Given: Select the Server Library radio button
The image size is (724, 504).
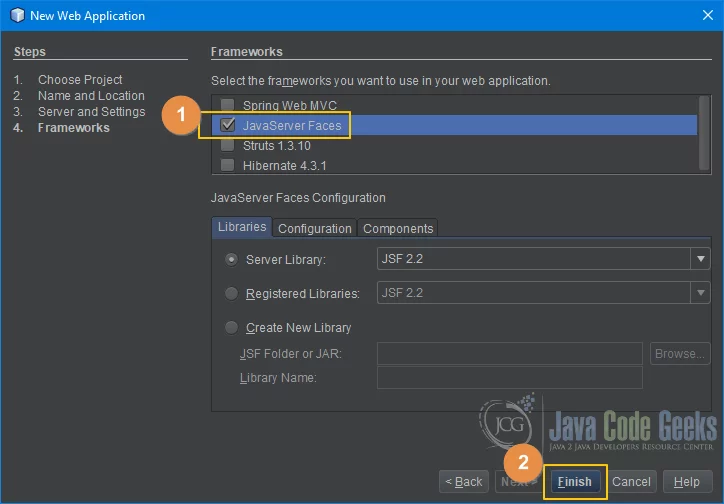Looking at the screenshot, I should [231, 259].
